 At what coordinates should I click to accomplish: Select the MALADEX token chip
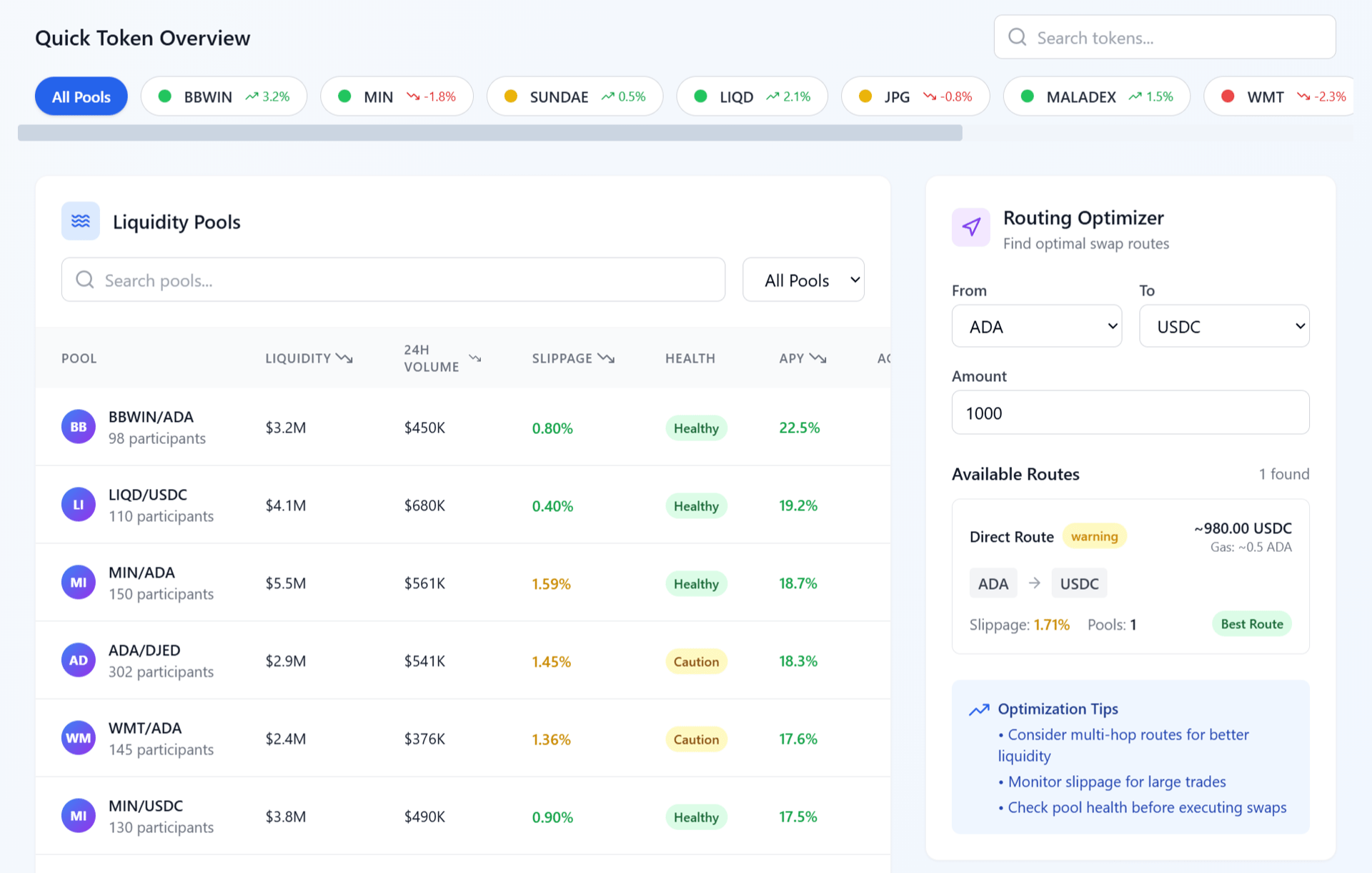point(1096,97)
